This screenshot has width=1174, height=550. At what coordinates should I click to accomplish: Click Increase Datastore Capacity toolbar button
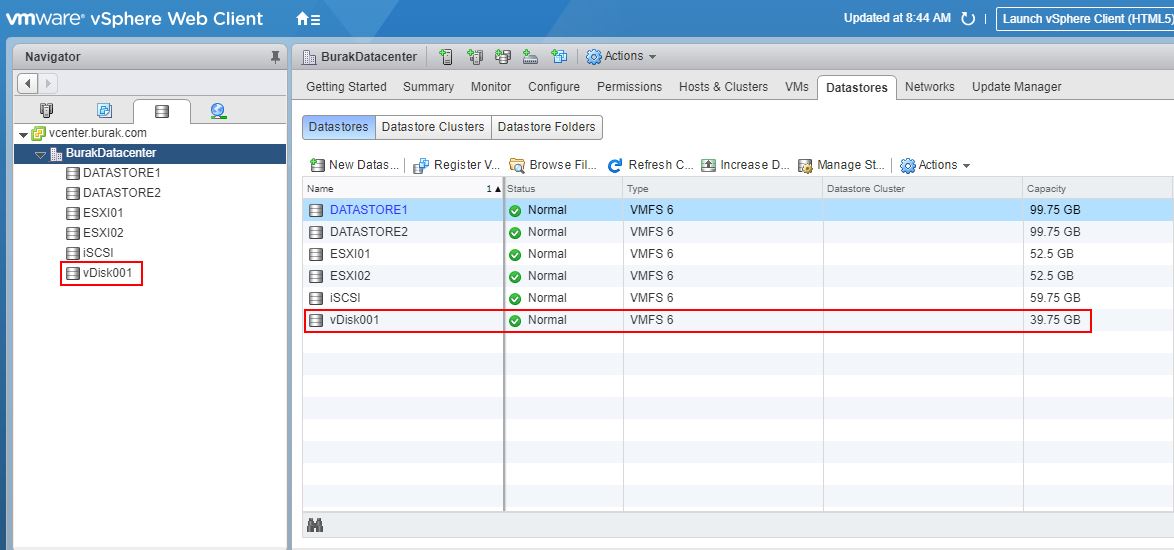pos(745,165)
